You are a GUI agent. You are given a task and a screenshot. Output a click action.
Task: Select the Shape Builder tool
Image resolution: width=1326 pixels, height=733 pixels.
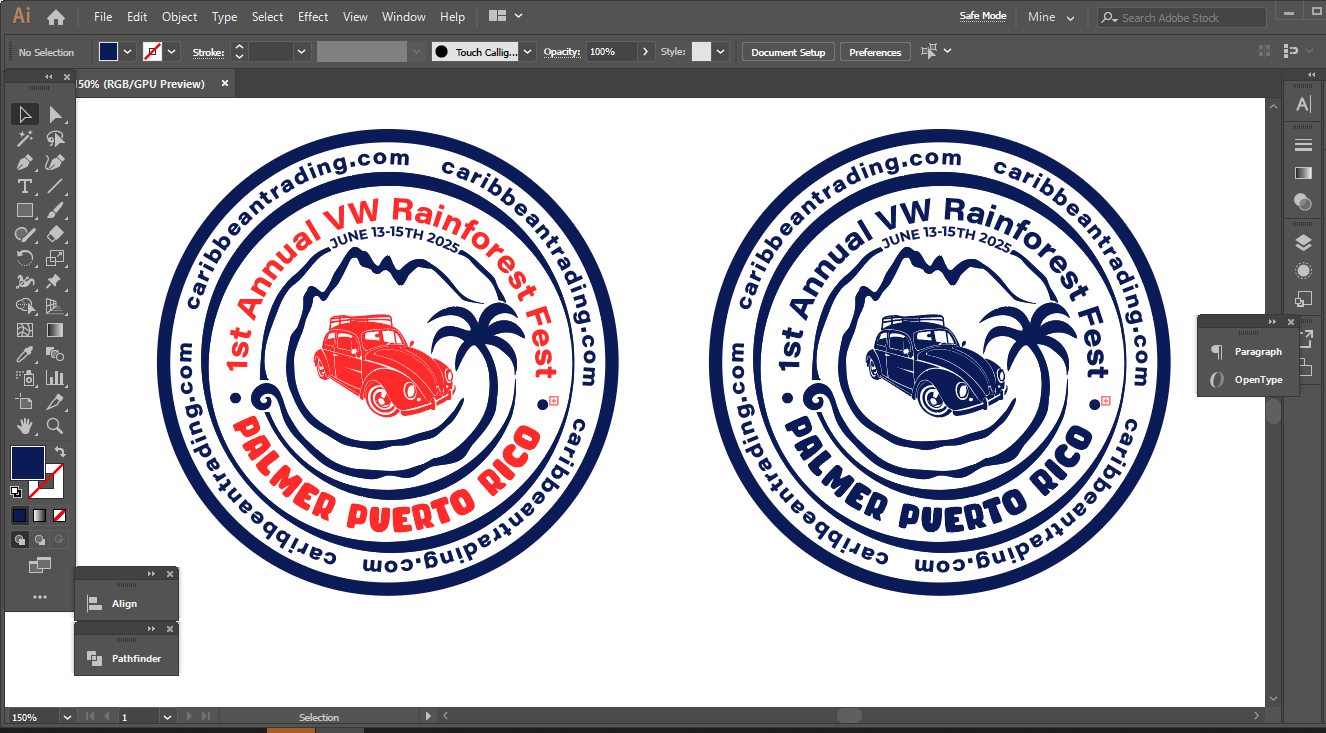(x=25, y=306)
